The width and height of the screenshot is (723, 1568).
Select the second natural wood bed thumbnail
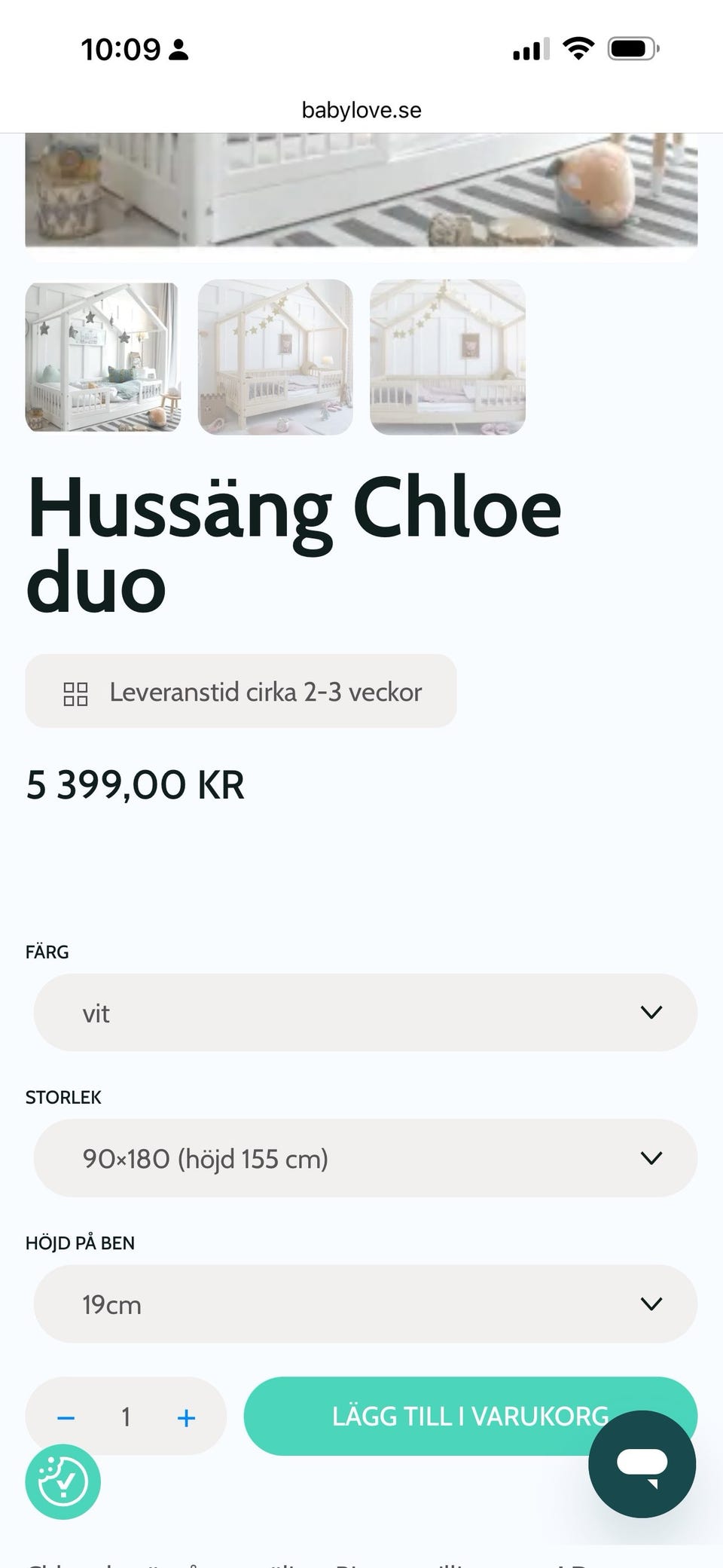pyautogui.click(x=275, y=357)
